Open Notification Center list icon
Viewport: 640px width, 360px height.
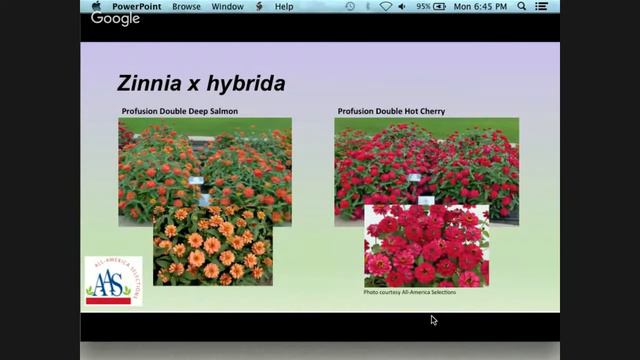pos(542,6)
